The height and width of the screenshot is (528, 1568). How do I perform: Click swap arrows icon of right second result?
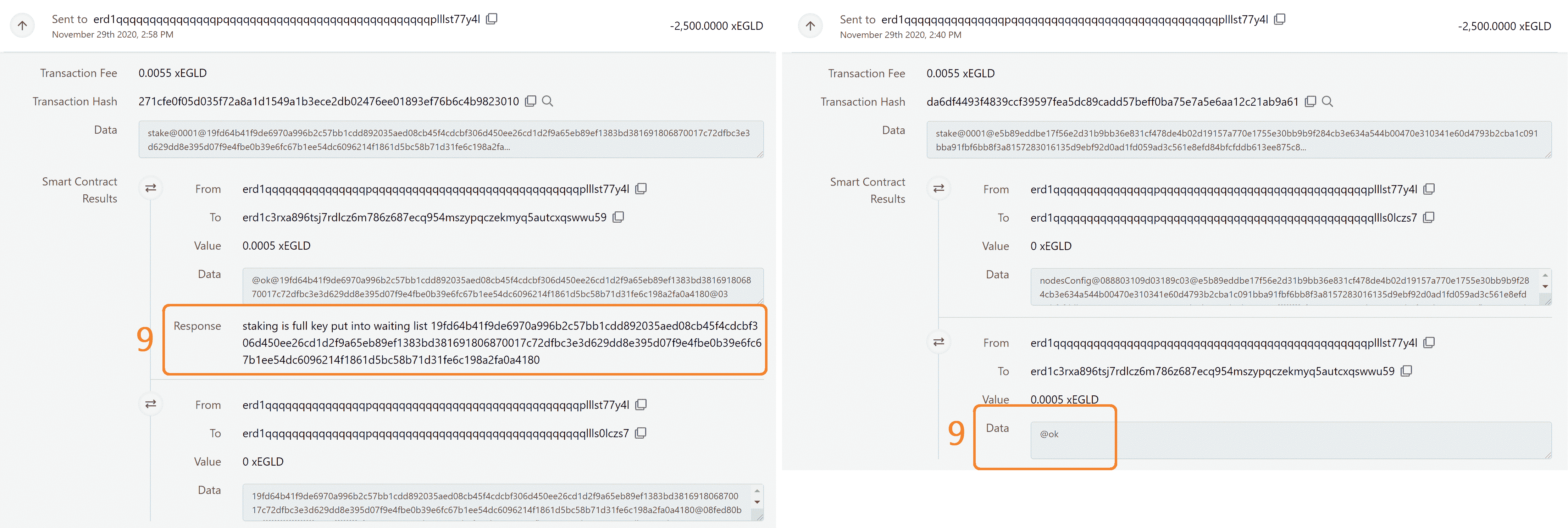pos(938,342)
